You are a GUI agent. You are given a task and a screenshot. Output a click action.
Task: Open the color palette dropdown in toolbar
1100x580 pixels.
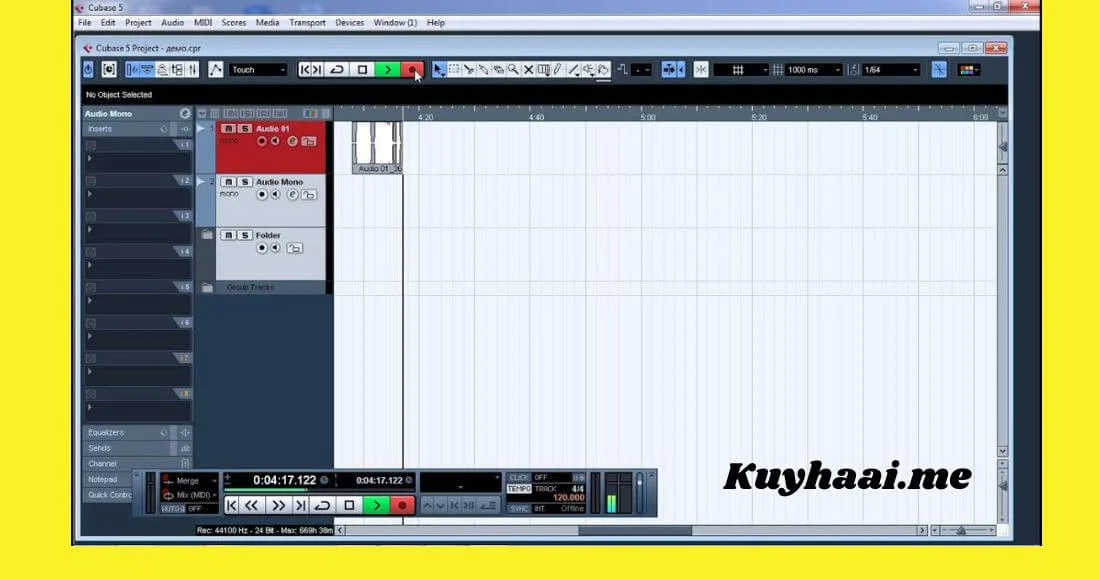click(969, 69)
